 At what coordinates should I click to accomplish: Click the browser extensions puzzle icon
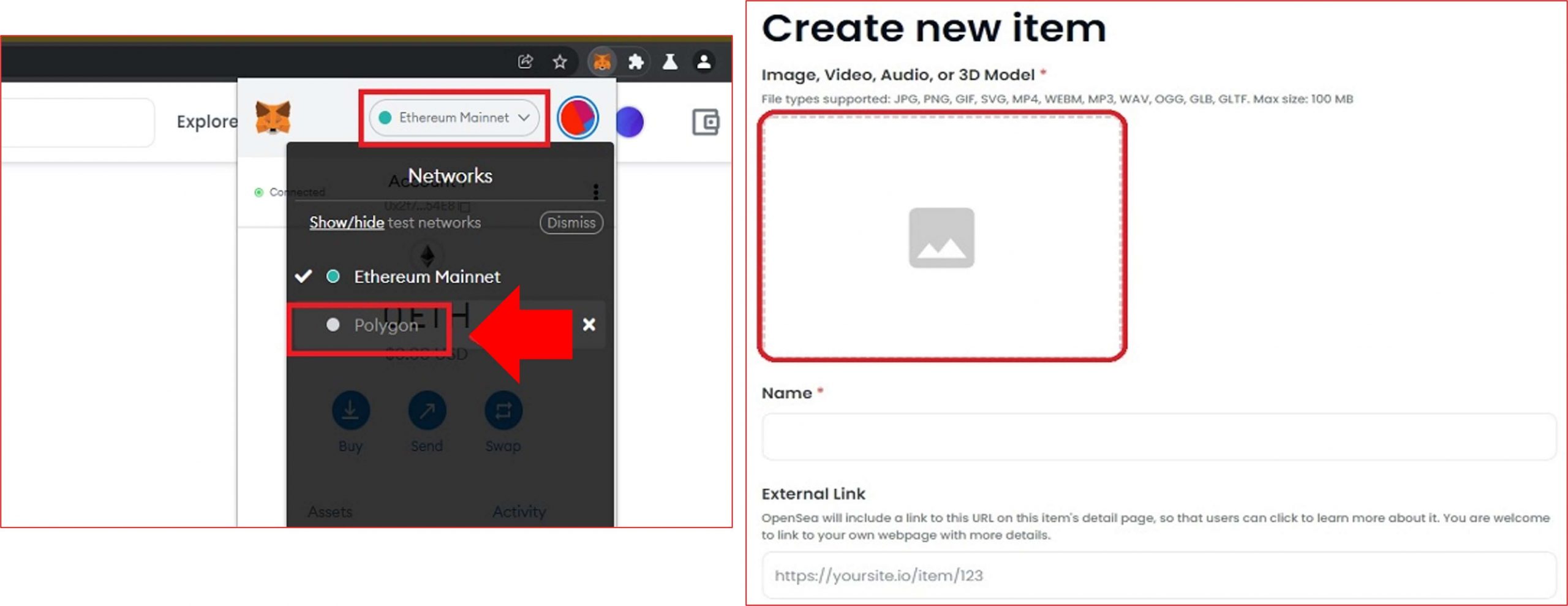[x=637, y=61]
